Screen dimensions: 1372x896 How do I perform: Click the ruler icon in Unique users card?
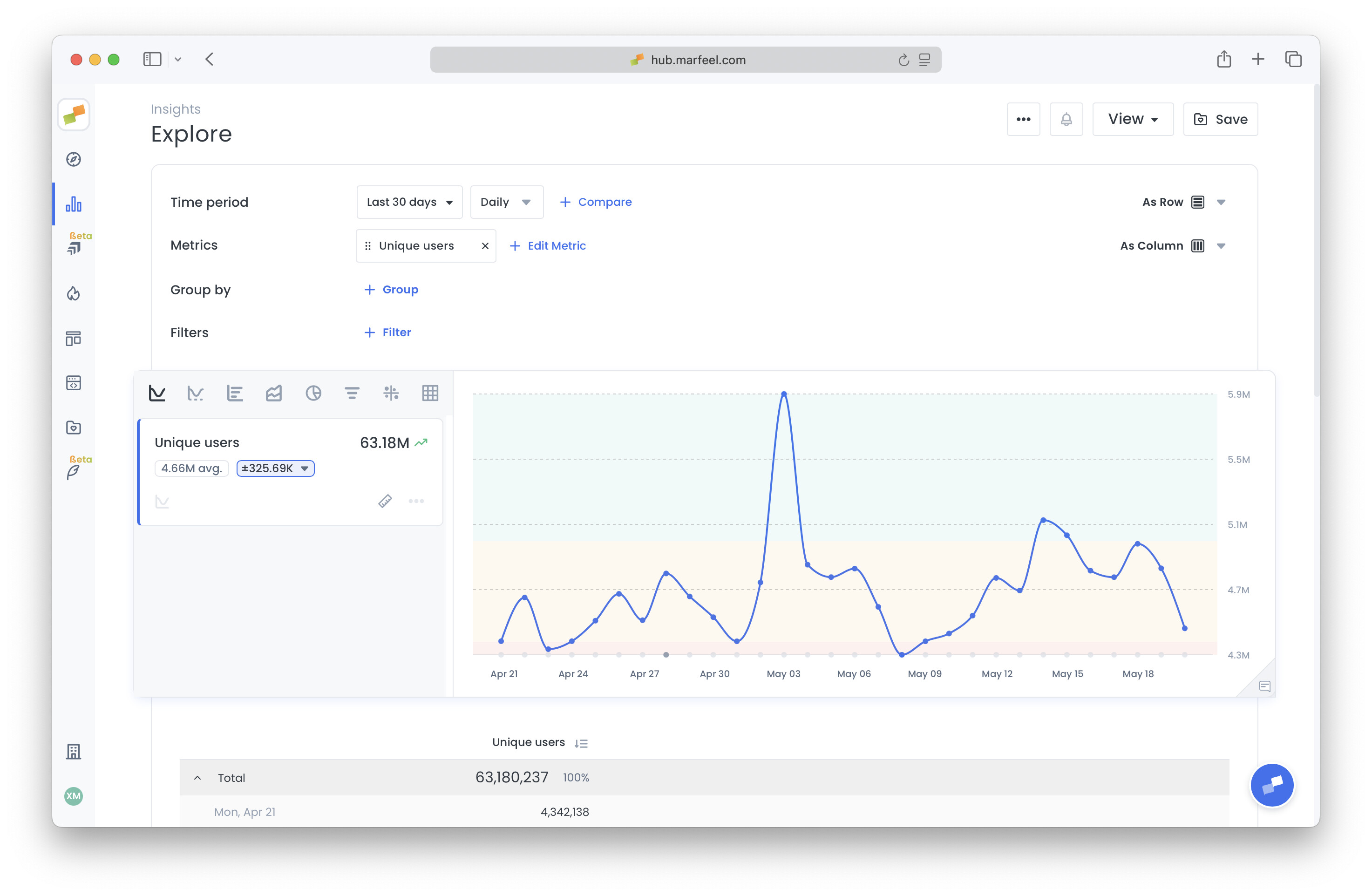coord(385,501)
